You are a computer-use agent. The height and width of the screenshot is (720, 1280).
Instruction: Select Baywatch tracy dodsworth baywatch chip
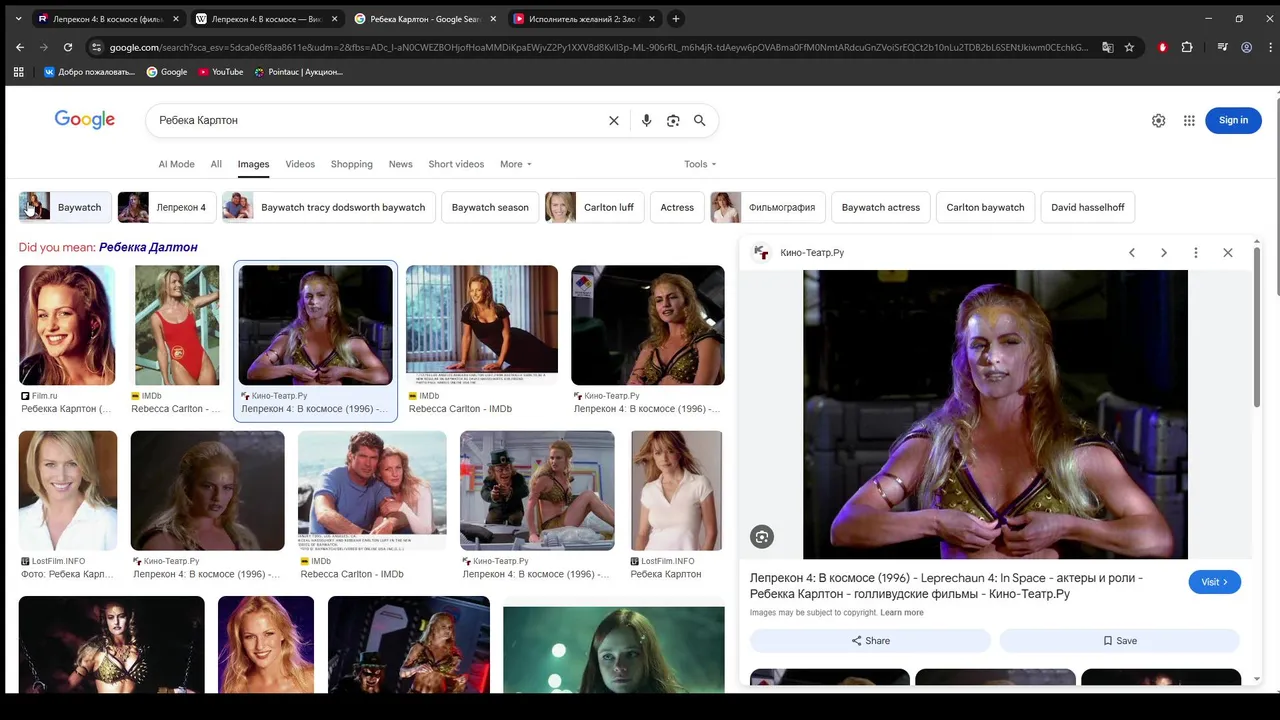click(x=329, y=208)
